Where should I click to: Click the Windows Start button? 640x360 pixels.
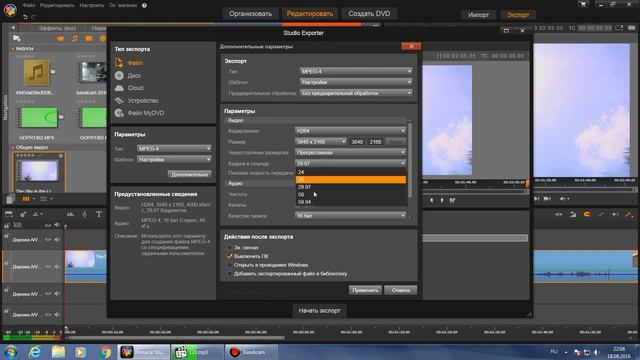[11, 352]
